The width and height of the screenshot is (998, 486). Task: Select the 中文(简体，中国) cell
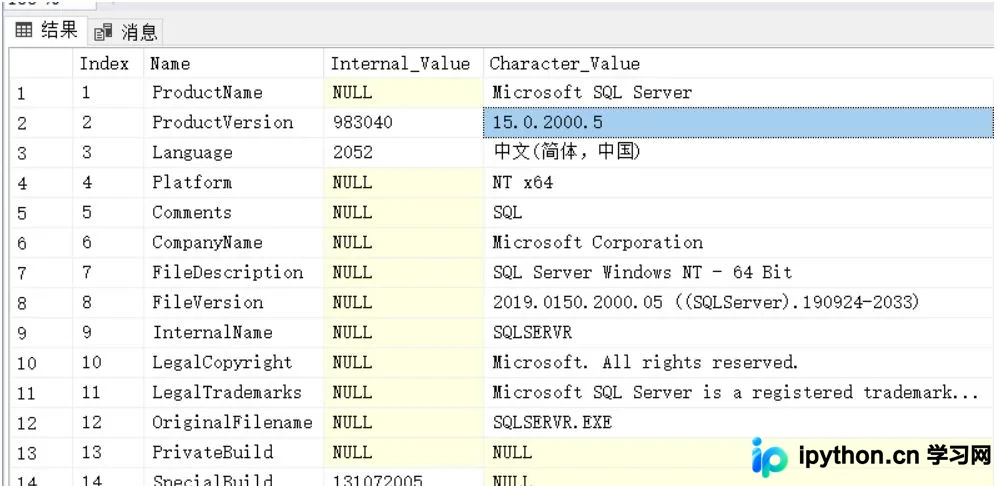pos(738,153)
